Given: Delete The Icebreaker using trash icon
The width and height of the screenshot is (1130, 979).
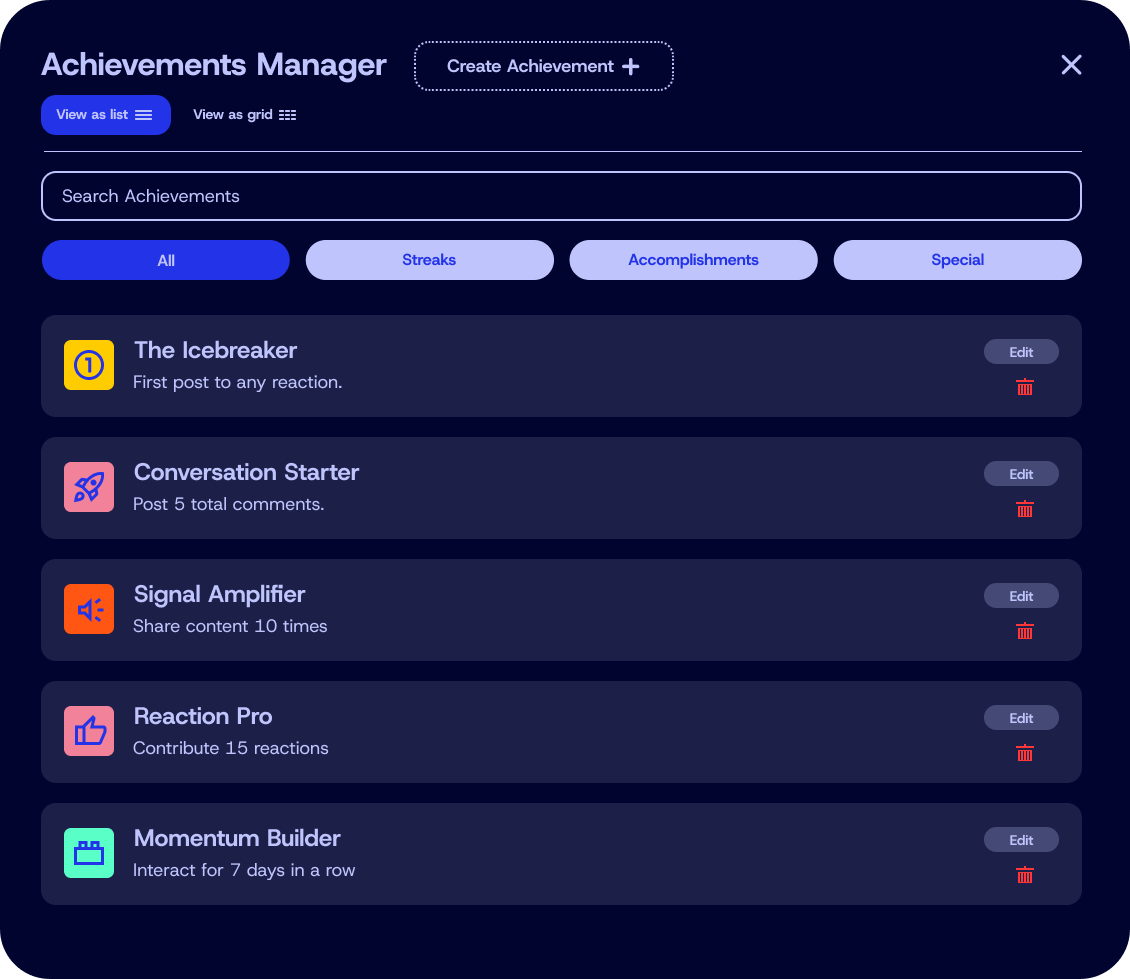Looking at the screenshot, I should pyautogui.click(x=1024, y=387).
